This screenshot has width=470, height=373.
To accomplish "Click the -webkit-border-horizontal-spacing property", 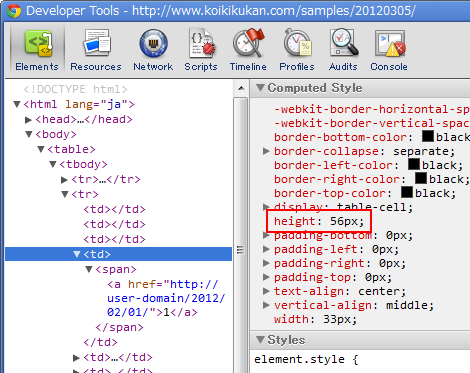I will pyautogui.click(x=372, y=109).
